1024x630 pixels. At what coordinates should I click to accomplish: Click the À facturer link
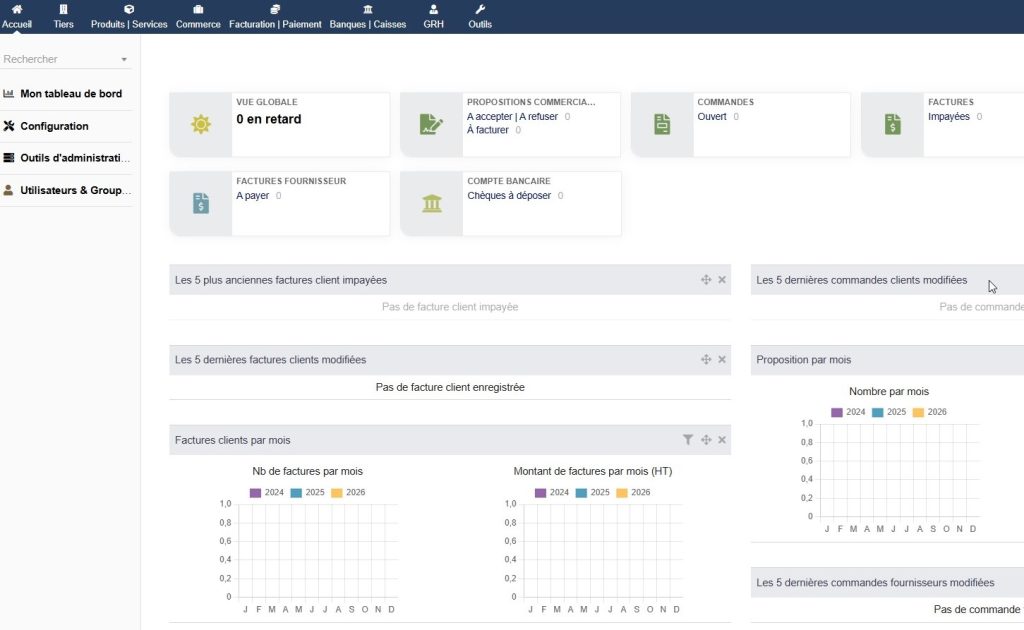[488, 130]
